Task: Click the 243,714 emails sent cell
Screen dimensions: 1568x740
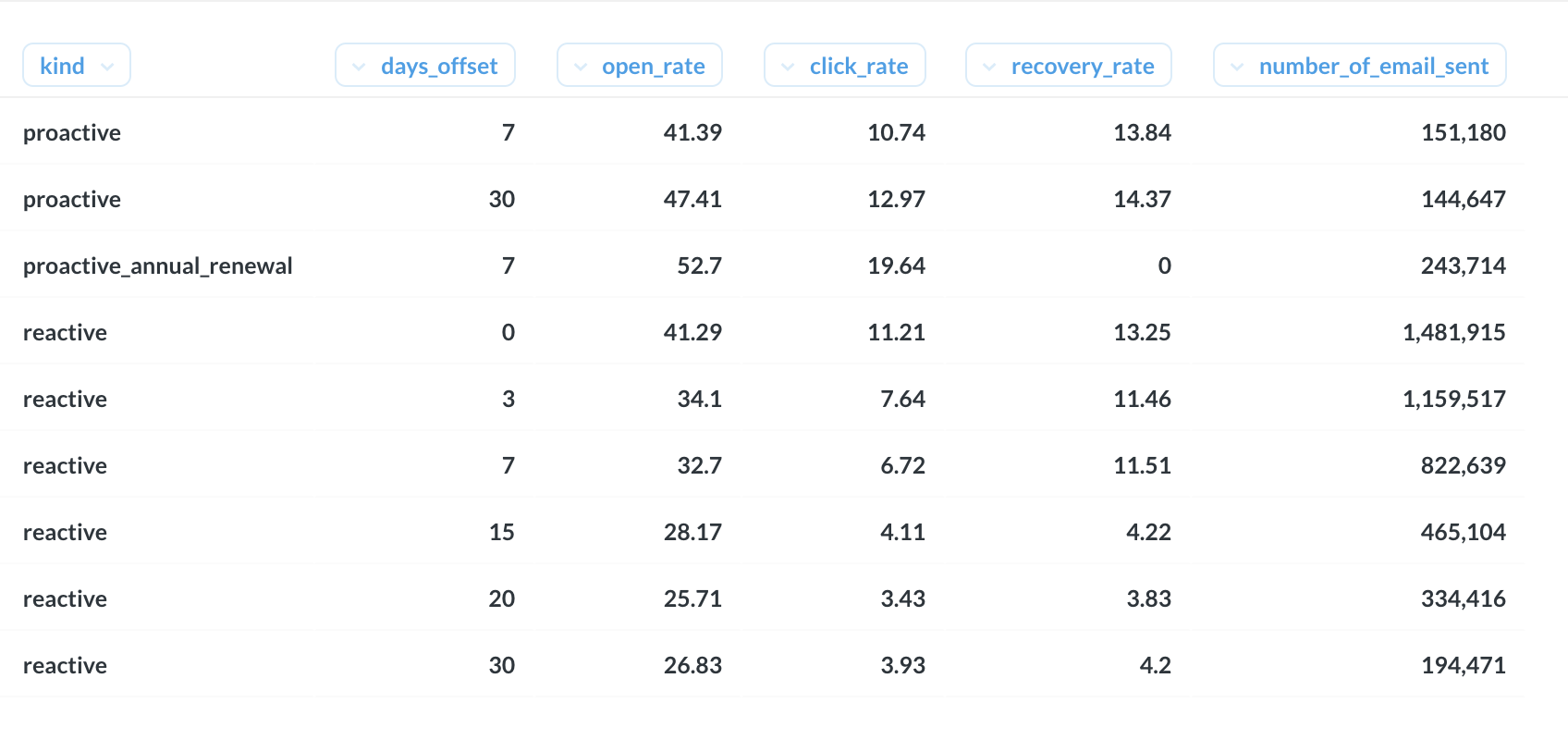Action: click(1463, 265)
